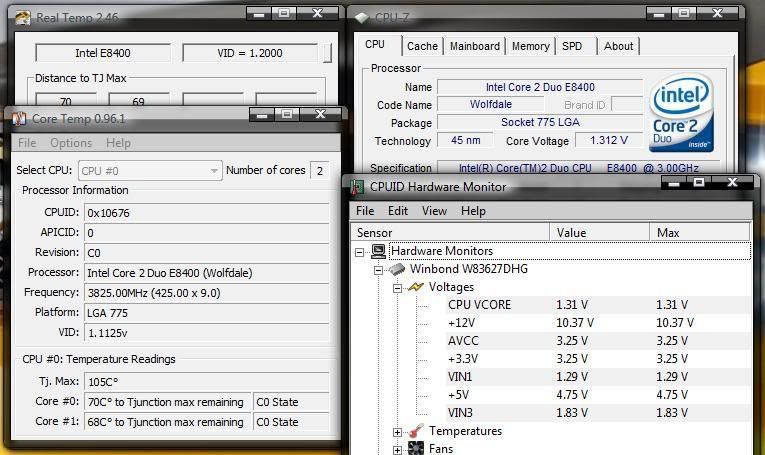This screenshot has height=455, width=765.
Task: Open Core Temp File menu
Action: pyautogui.click(x=27, y=143)
